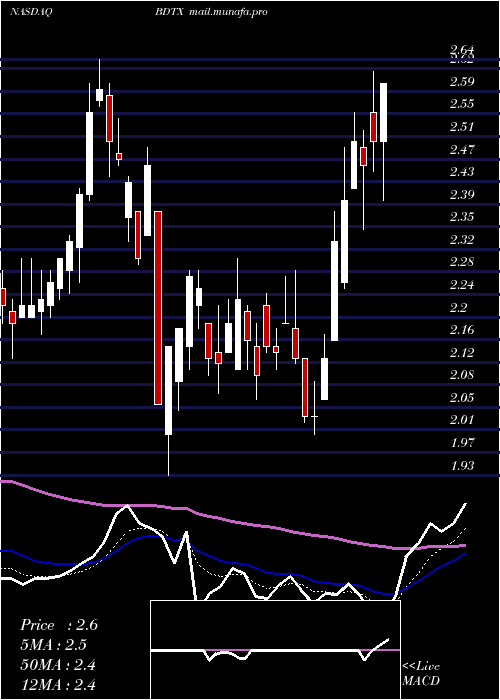The height and width of the screenshot is (700, 500).
Task: Click the BDTX ticker symbol
Action: pos(169,12)
